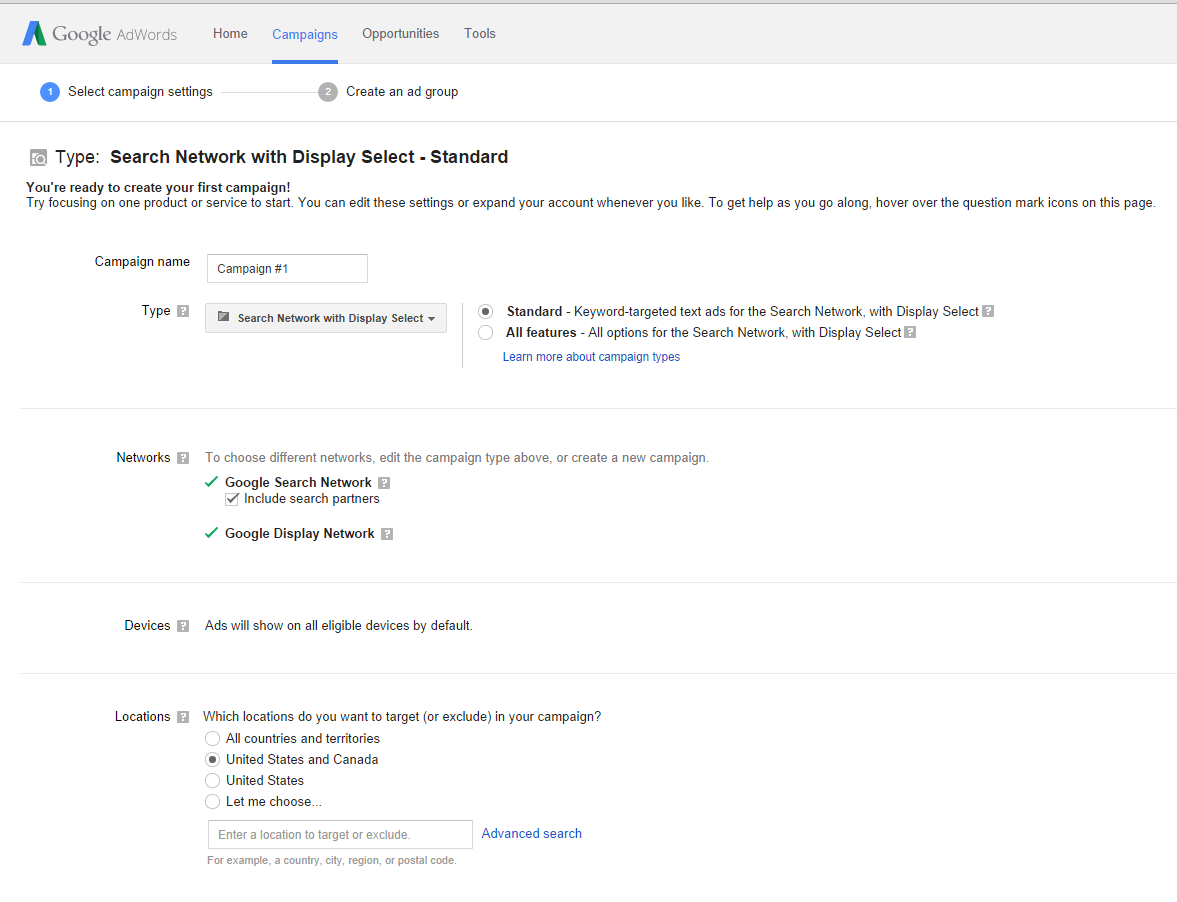Click the Google Search Network label
The width and height of the screenshot is (1177, 902).
pos(298,483)
